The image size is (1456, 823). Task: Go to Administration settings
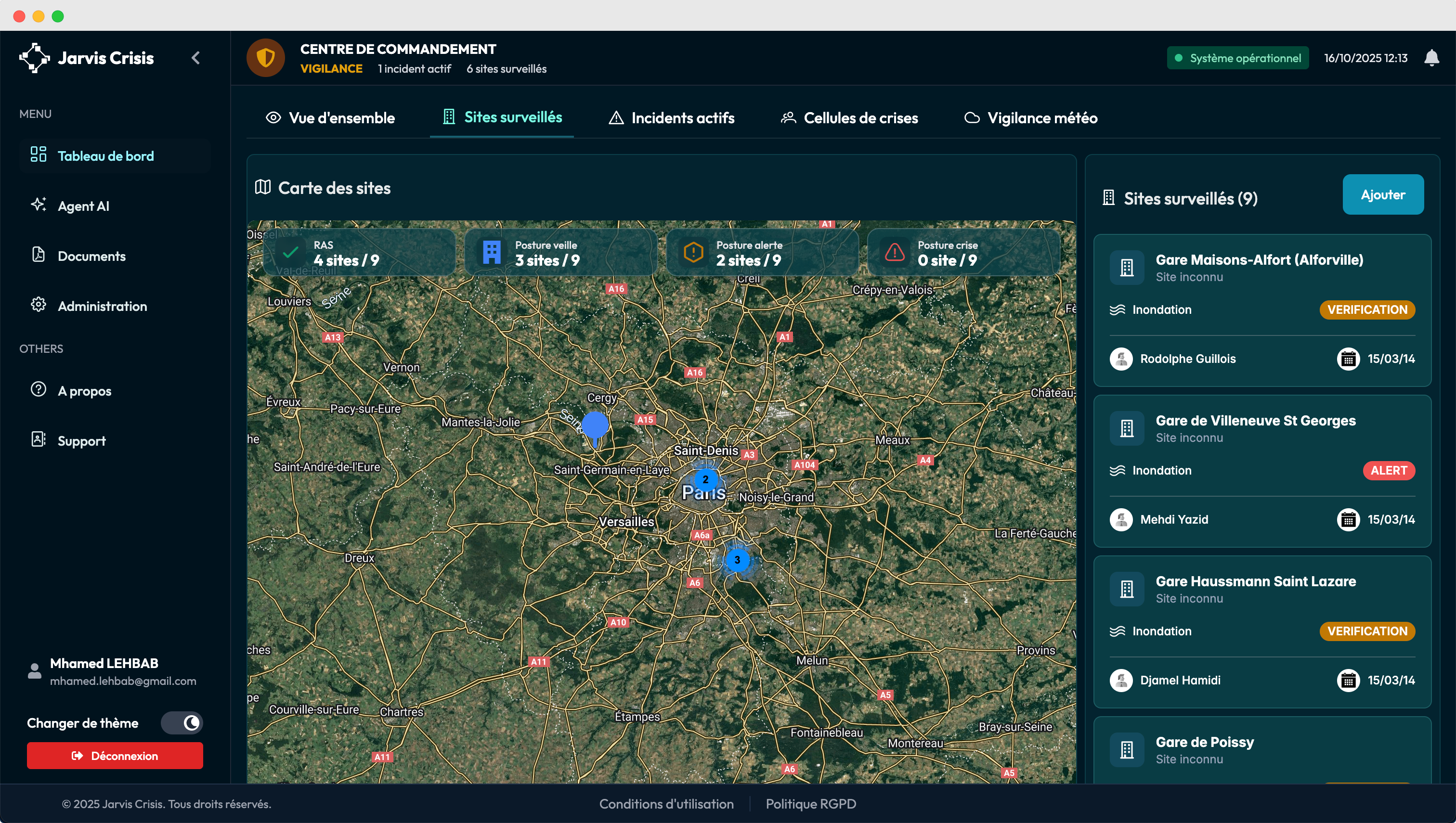pyautogui.click(x=102, y=306)
